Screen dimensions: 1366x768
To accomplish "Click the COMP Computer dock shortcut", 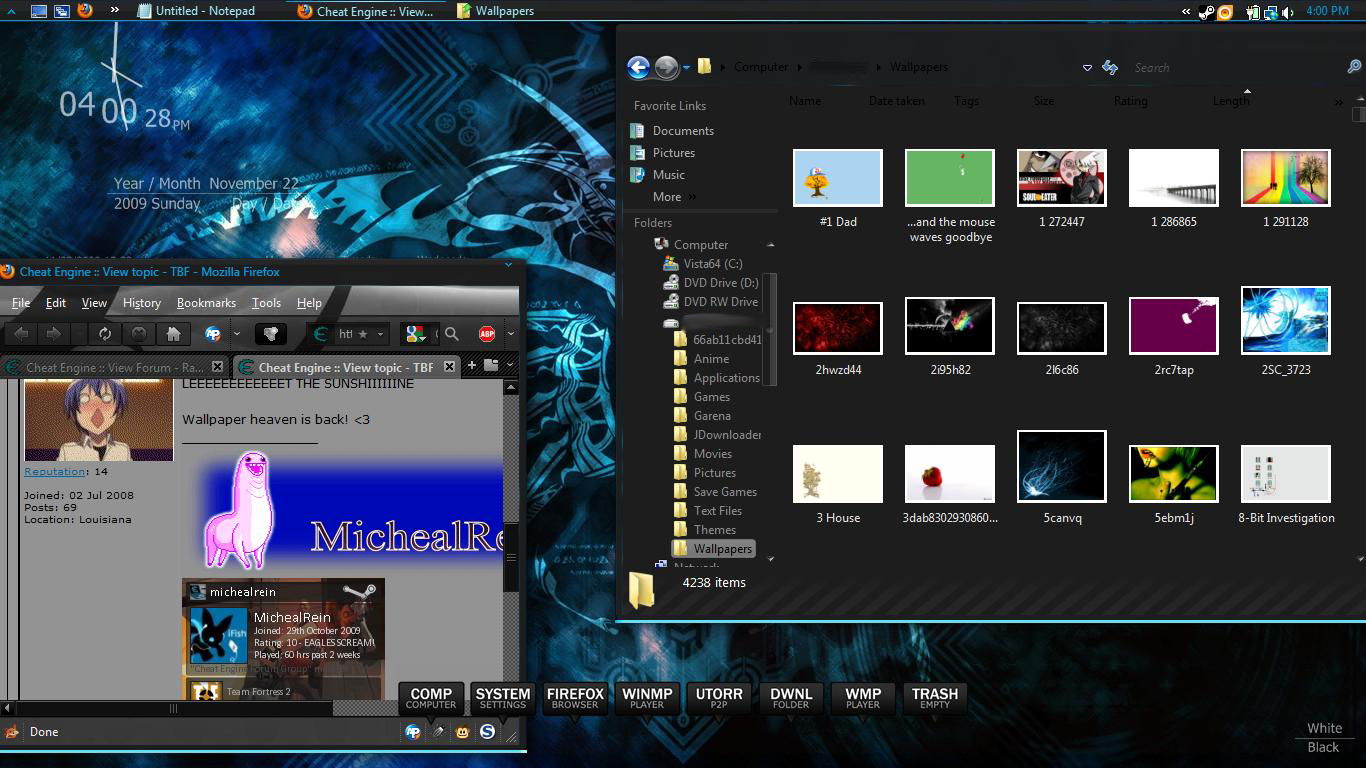I will tap(431, 698).
